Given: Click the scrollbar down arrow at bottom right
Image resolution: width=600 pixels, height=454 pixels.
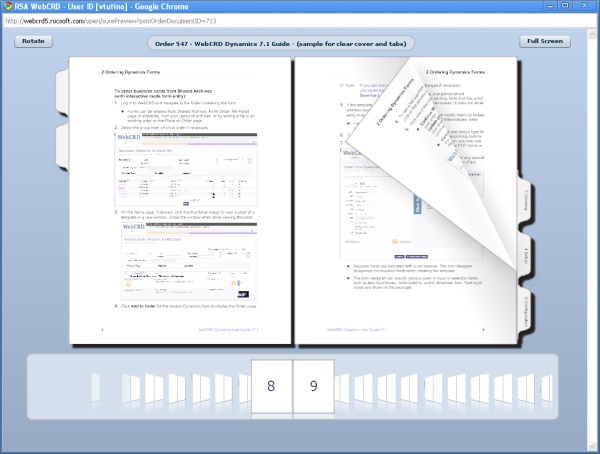Looking at the screenshot, I should tap(593, 447).
